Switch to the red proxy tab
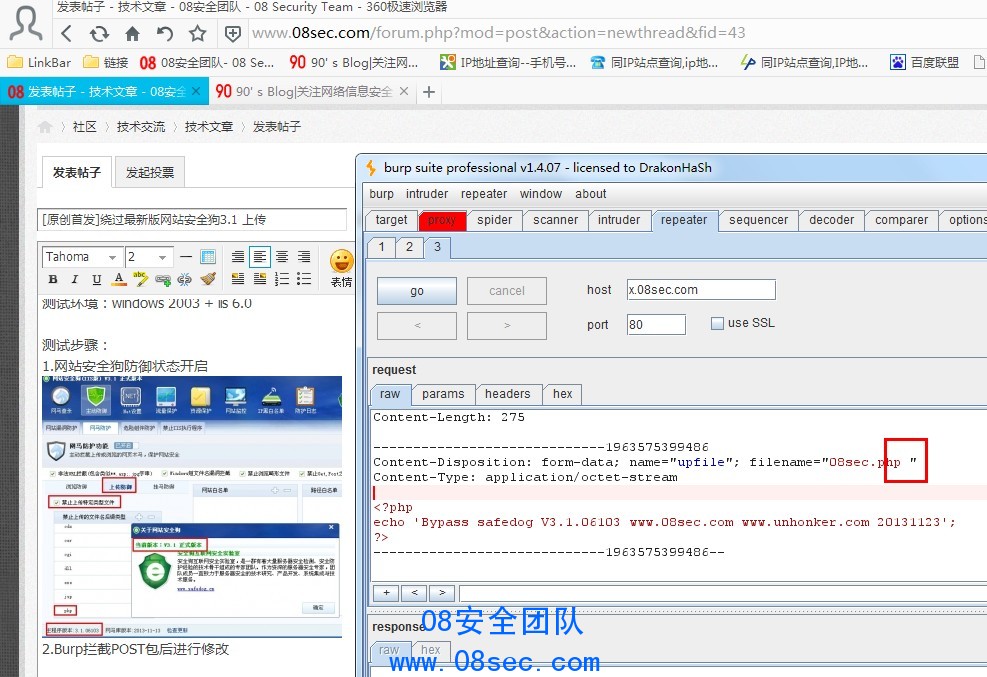 click(x=442, y=220)
